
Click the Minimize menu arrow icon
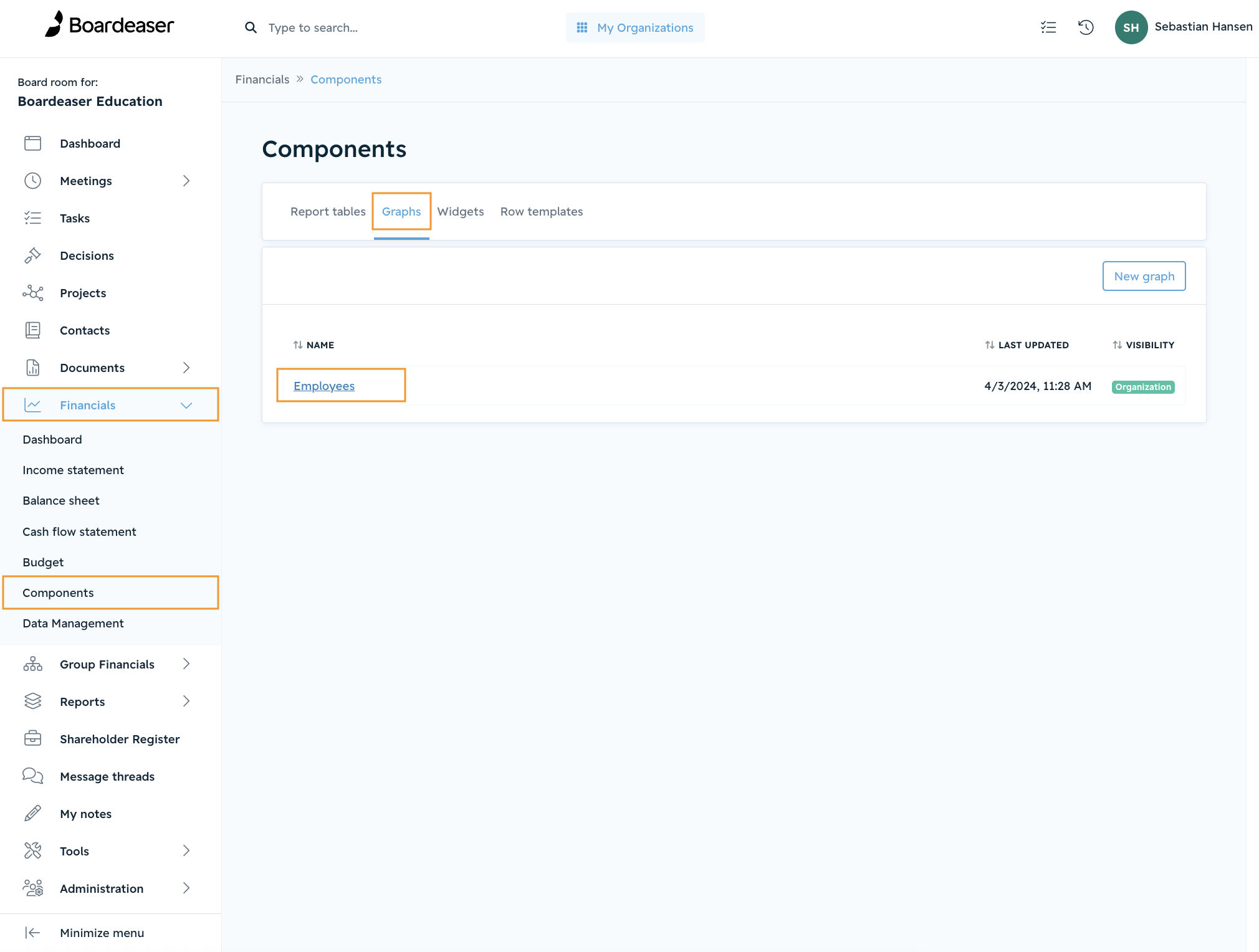pyautogui.click(x=32, y=933)
